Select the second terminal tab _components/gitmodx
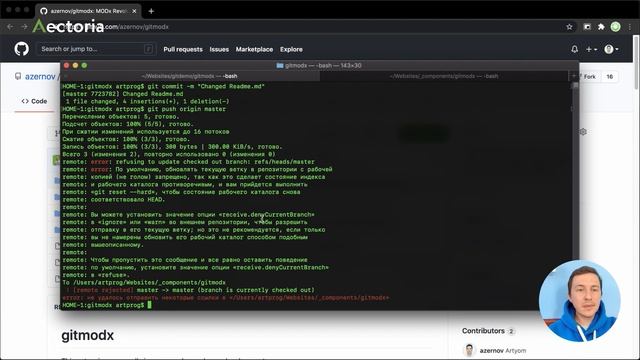 [x=444, y=76]
